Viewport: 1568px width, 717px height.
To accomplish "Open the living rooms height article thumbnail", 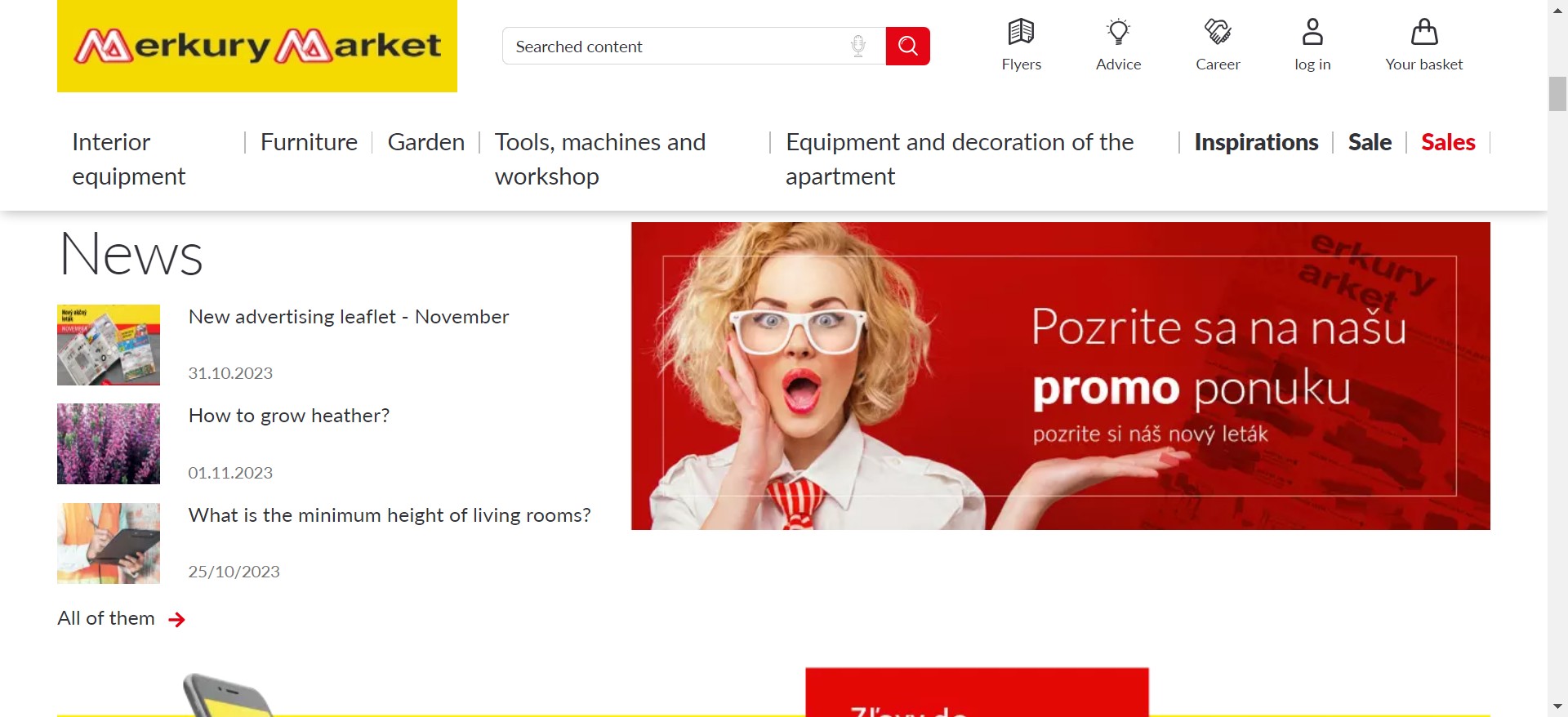I will pyautogui.click(x=109, y=543).
